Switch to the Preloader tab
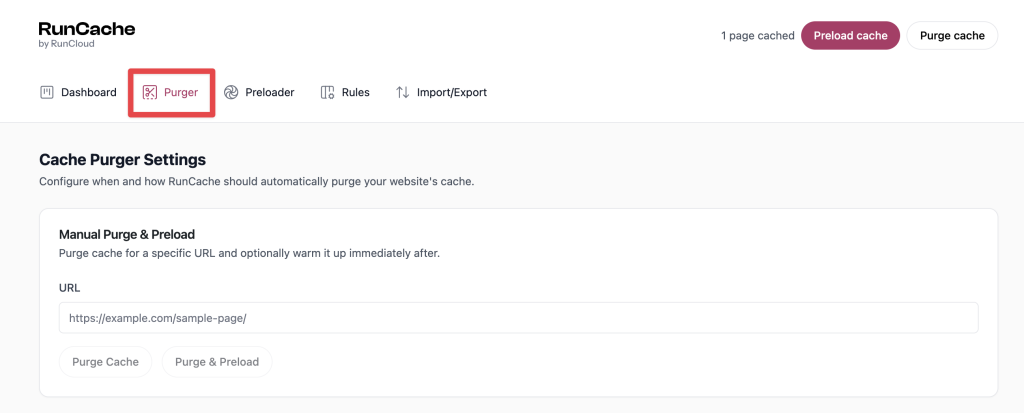 point(259,92)
